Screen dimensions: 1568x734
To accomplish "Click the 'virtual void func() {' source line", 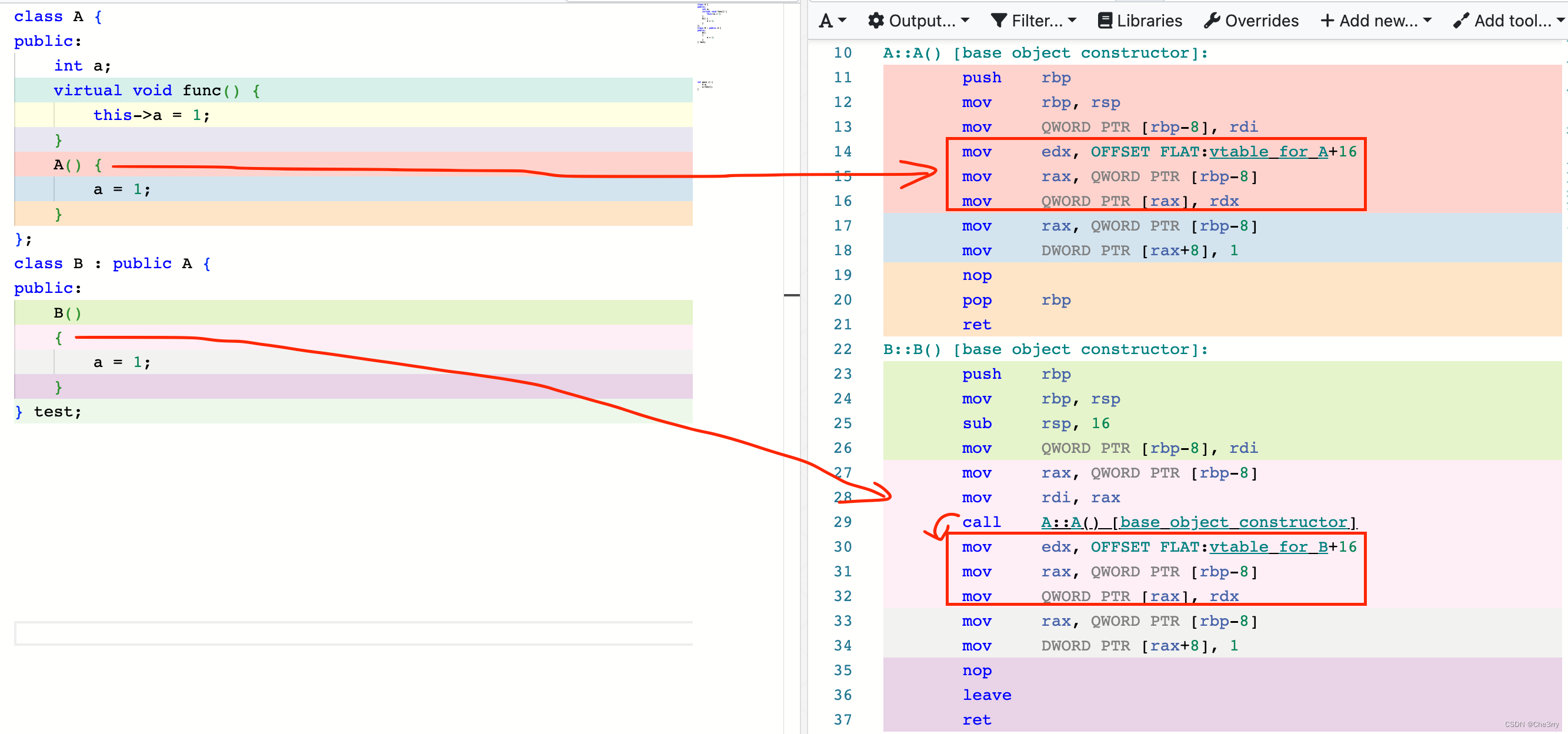I will (x=157, y=91).
